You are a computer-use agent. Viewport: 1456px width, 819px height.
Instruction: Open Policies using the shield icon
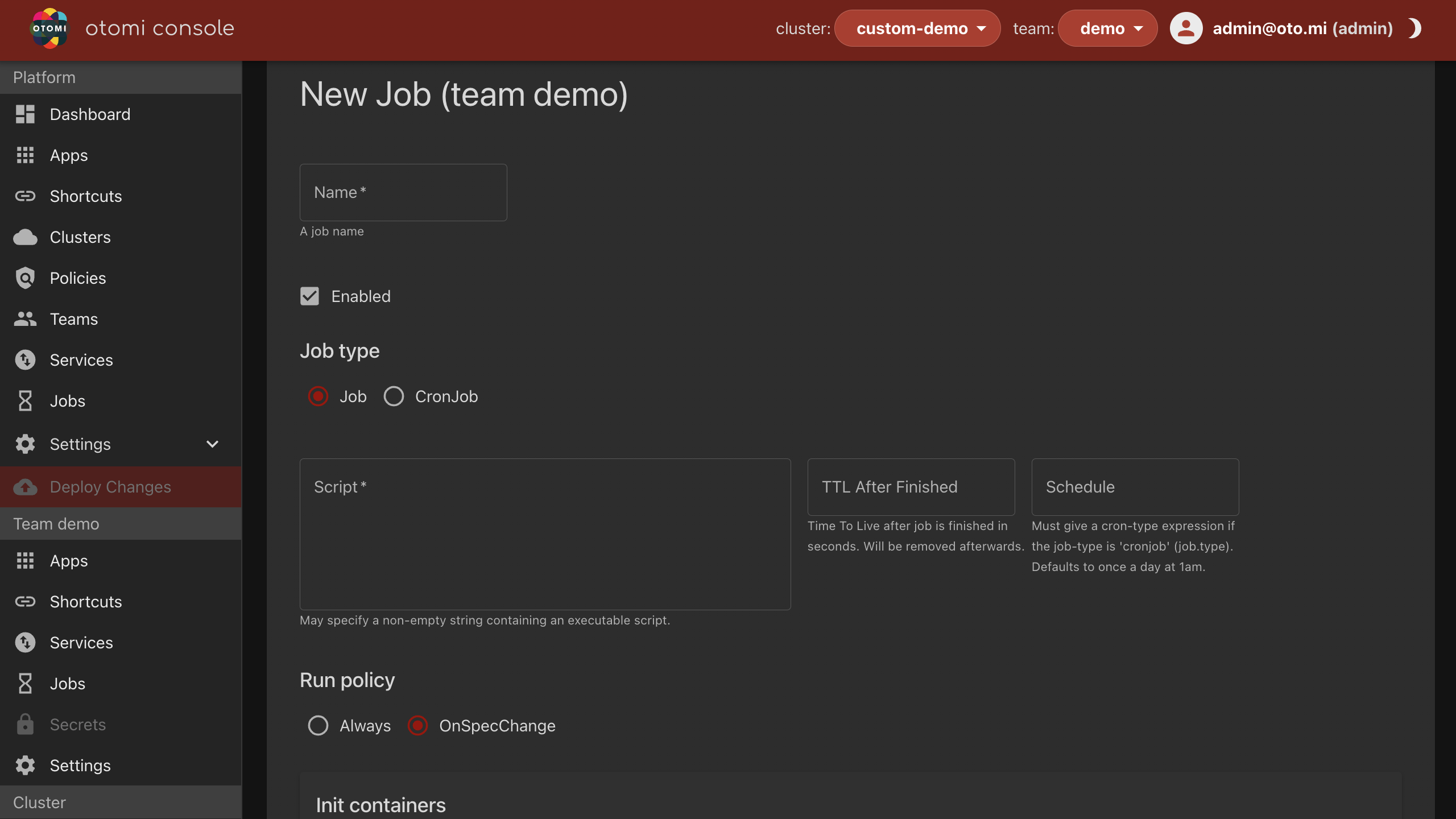(25, 278)
